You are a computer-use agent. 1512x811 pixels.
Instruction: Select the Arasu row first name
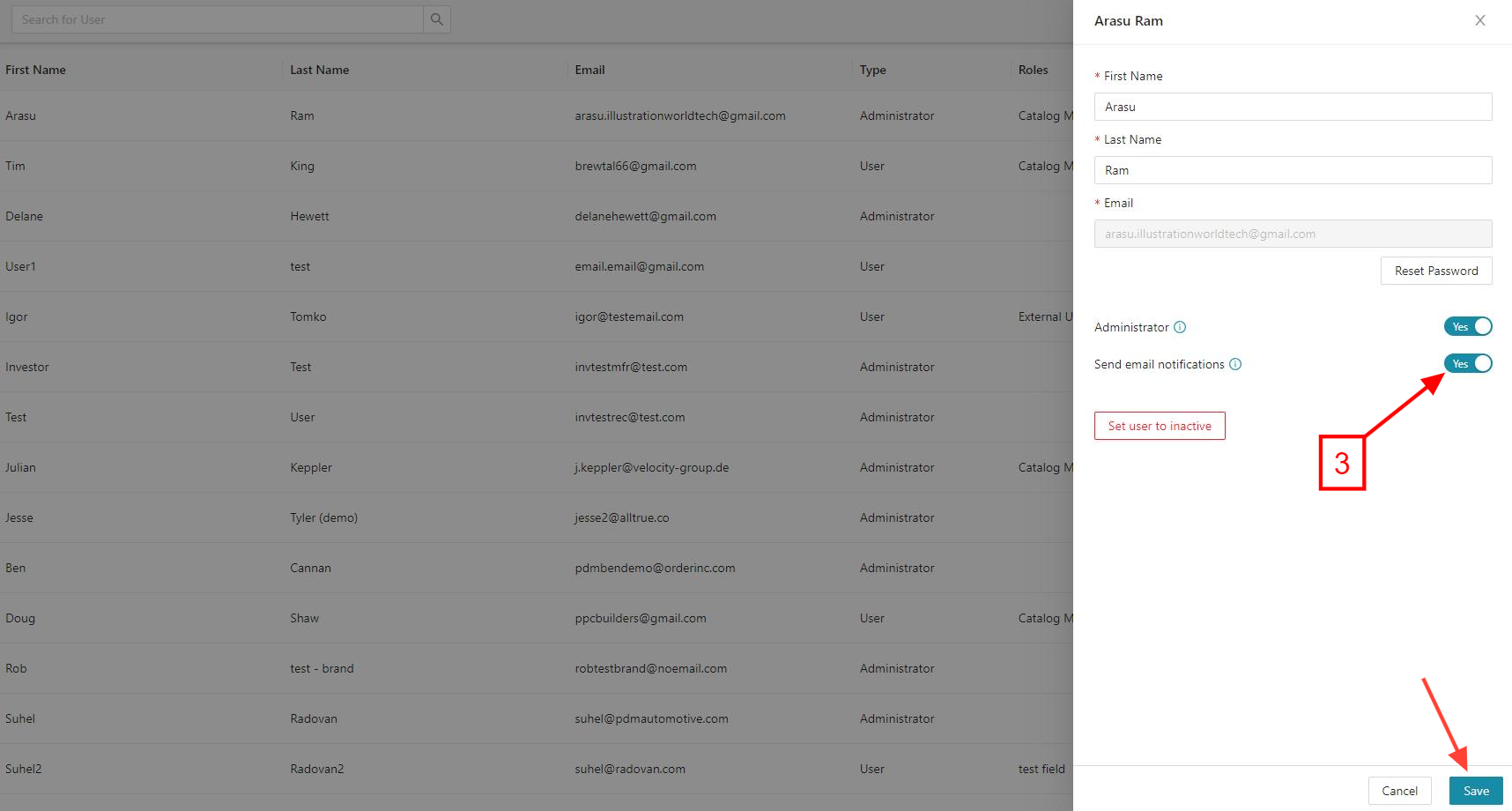click(x=20, y=115)
